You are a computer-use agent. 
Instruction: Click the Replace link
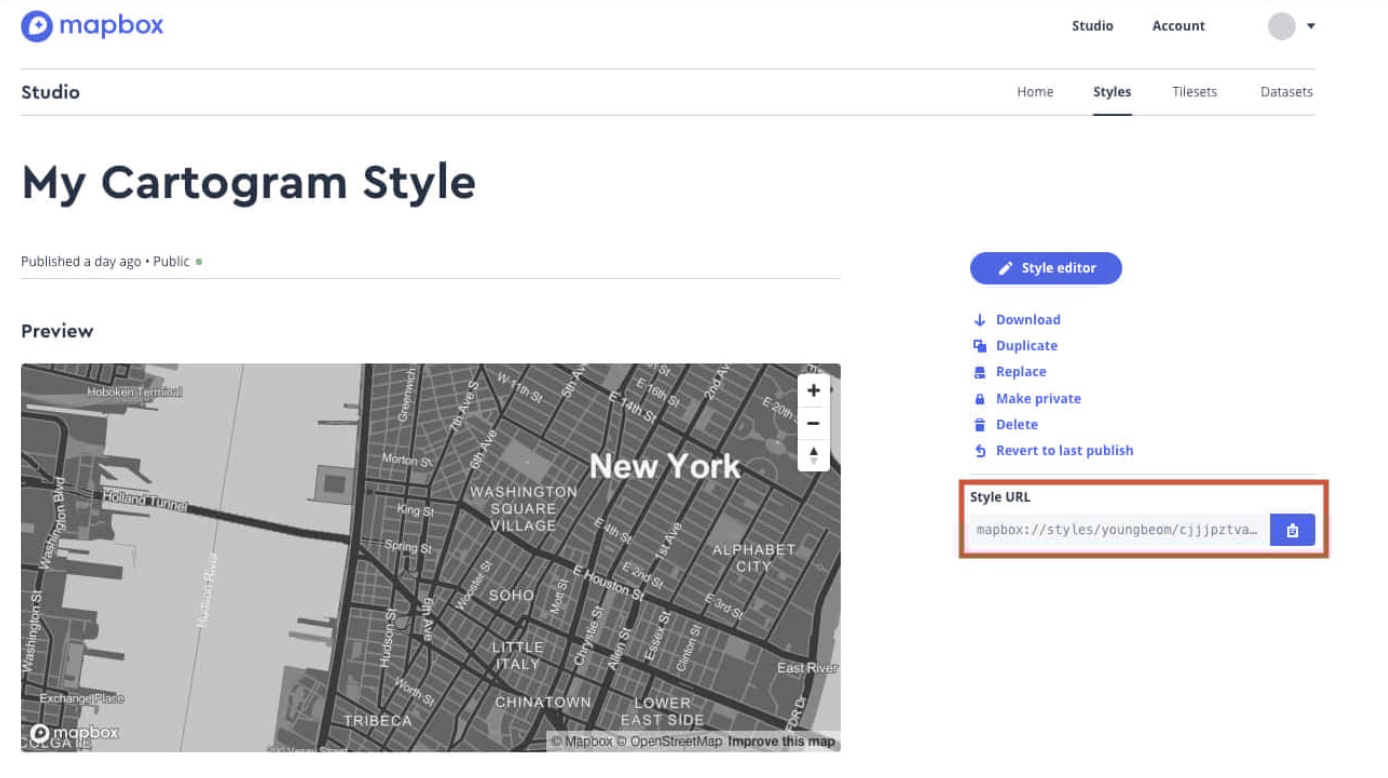tap(1020, 371)
